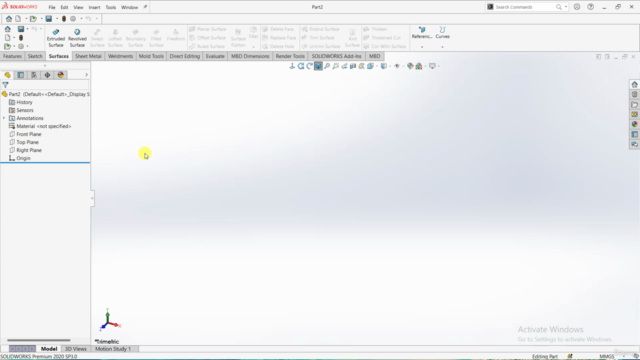Viewport: 640px width, 360px height.
Task: Open Design Library in the task pane
Action: pyautogui.click(x=634, y=94)
